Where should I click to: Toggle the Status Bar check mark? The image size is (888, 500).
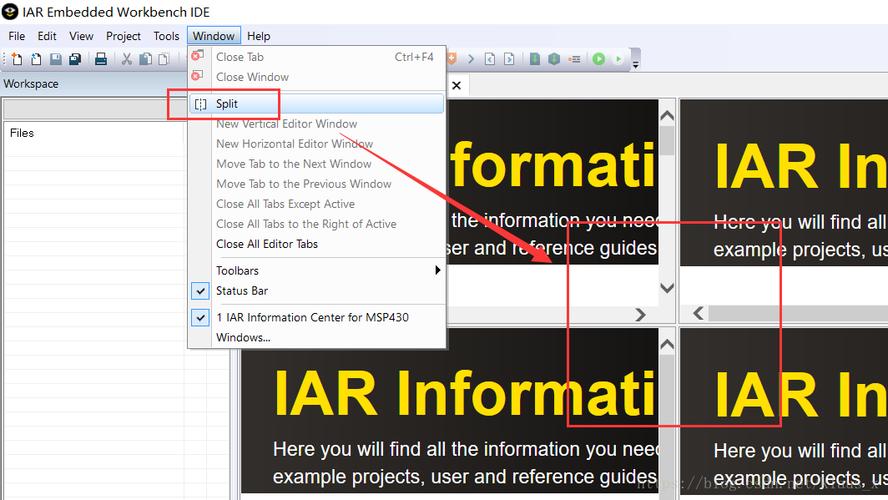coord(200,291)
